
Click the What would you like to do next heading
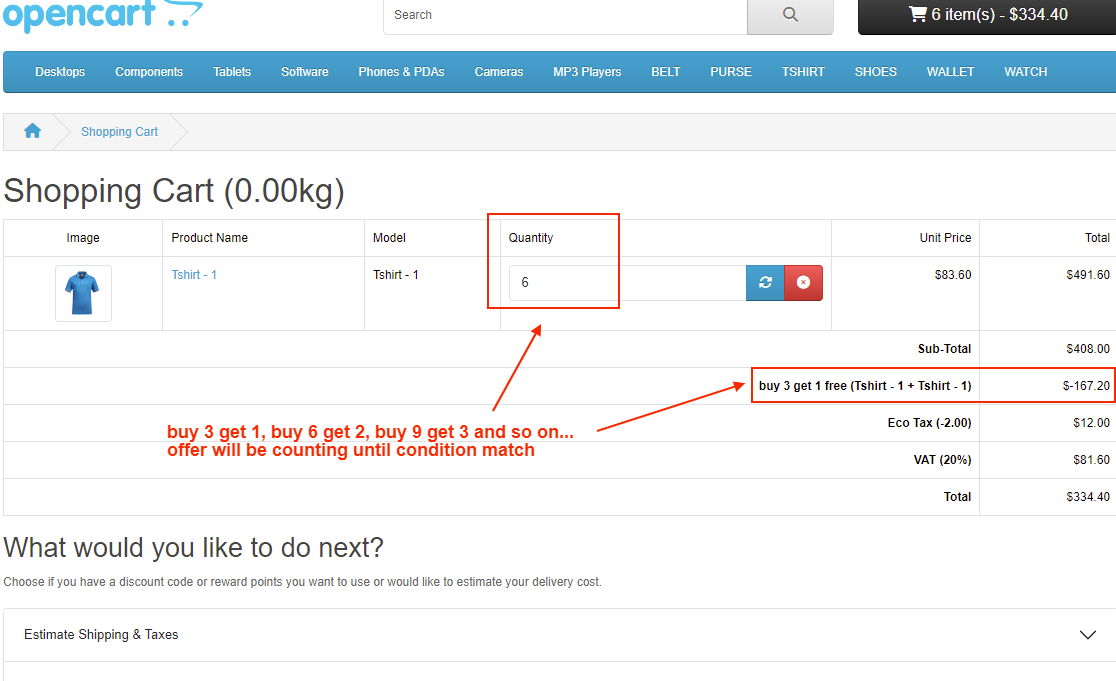pyautogui.click(x=194, y=548)
